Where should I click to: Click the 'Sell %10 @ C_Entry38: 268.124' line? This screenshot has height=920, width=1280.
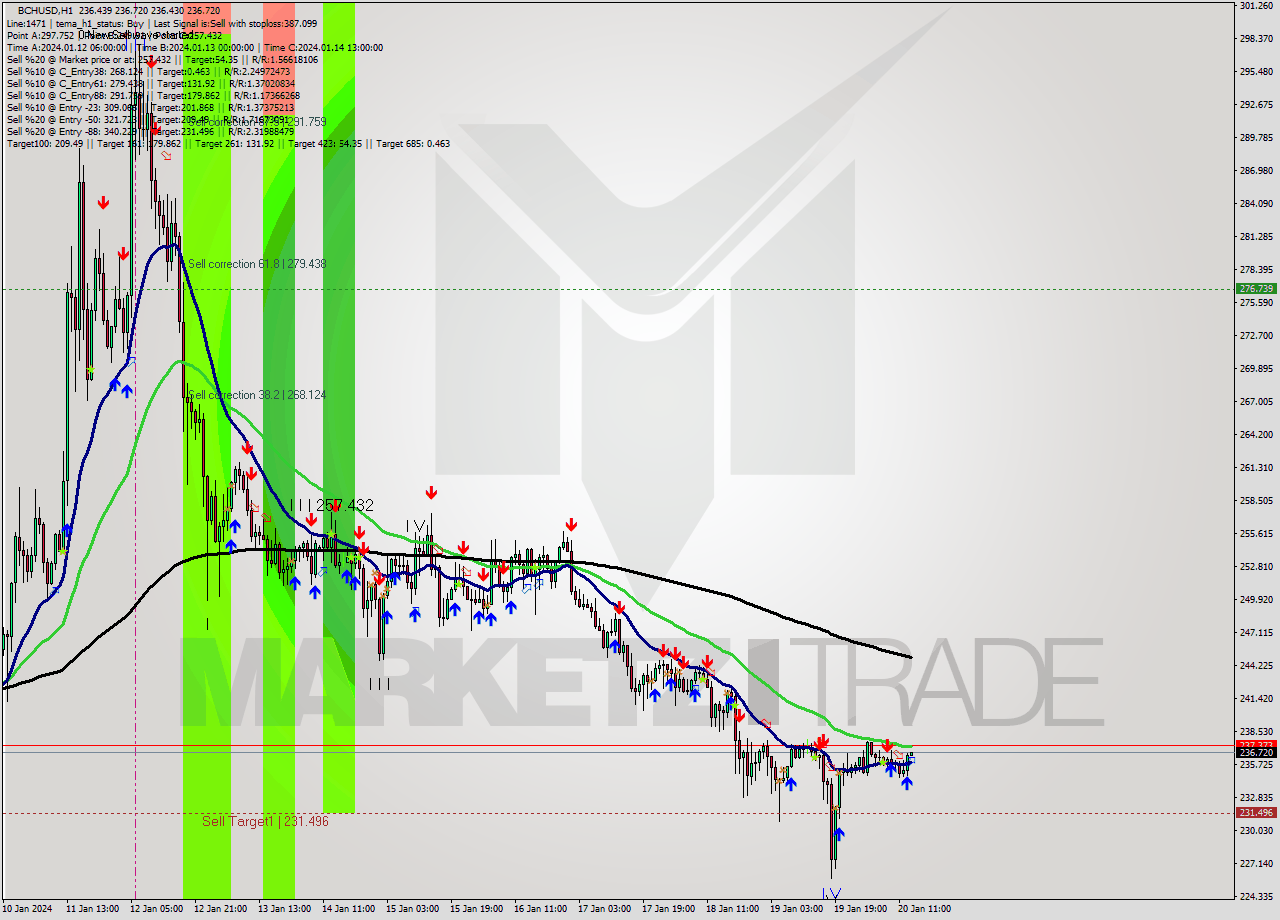coord(148,71)
